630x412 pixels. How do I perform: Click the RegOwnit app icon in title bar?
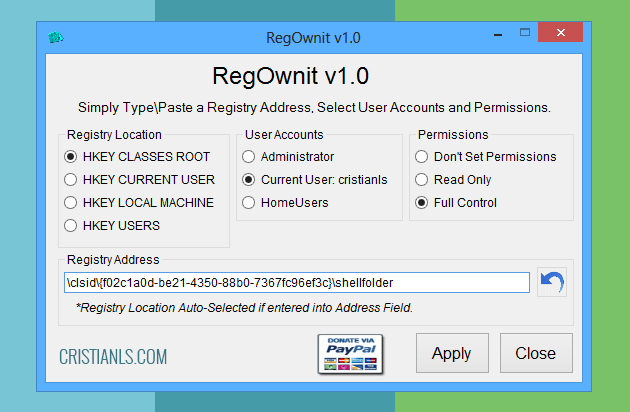tap(57, 37)
